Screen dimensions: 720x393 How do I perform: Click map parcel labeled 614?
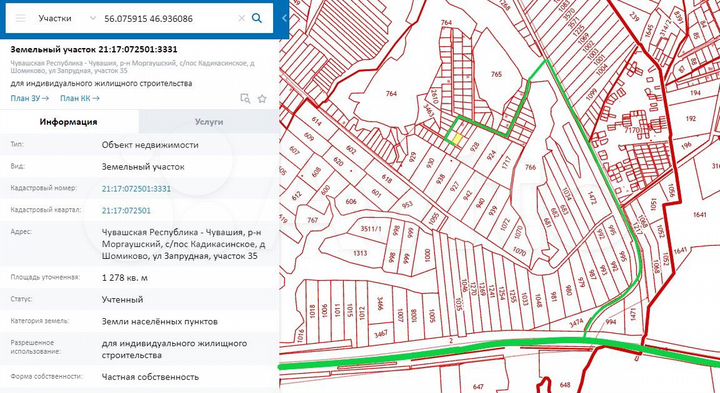(316, 121)
